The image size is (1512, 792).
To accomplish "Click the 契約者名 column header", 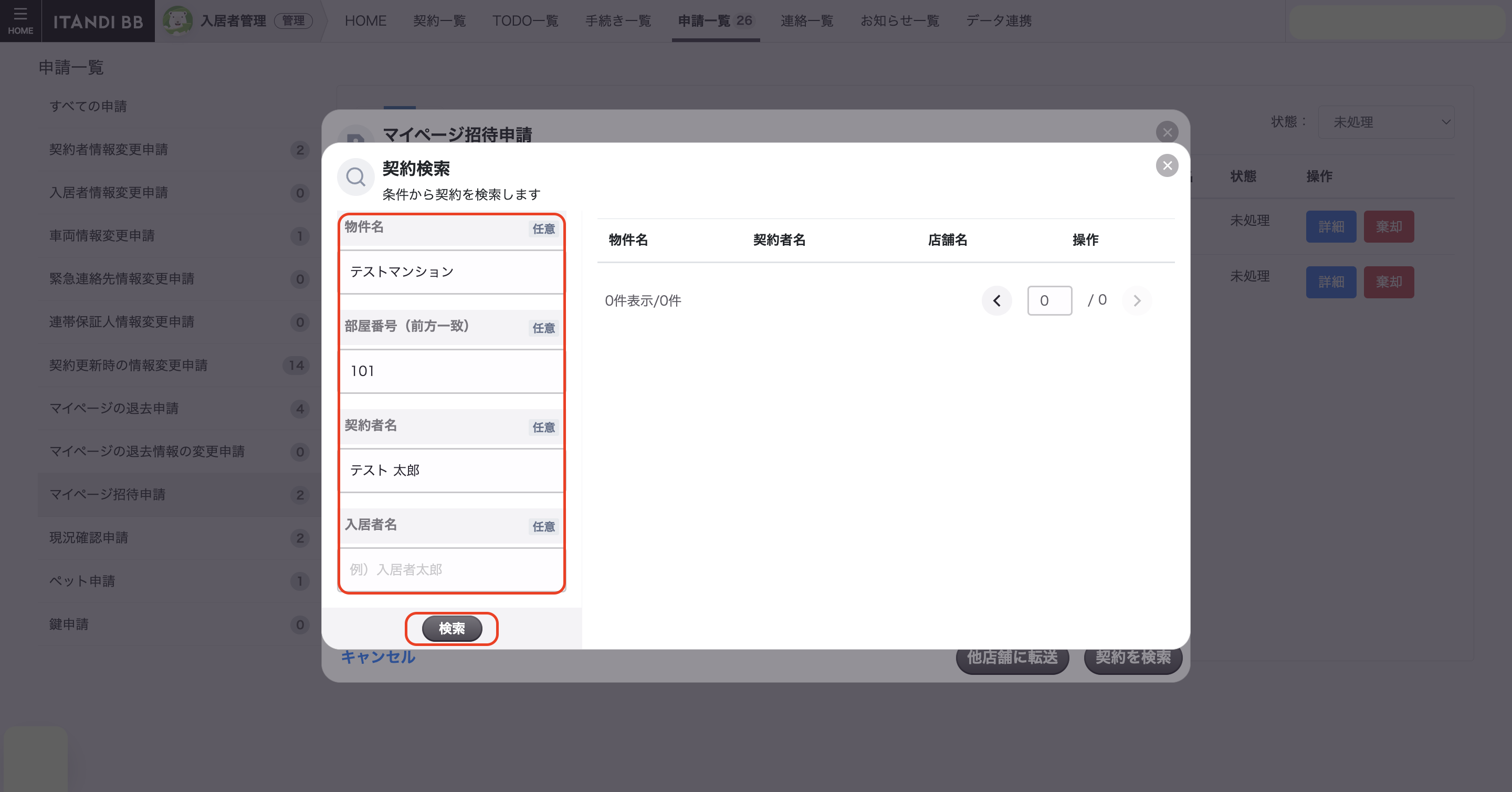I will [779, 239].
